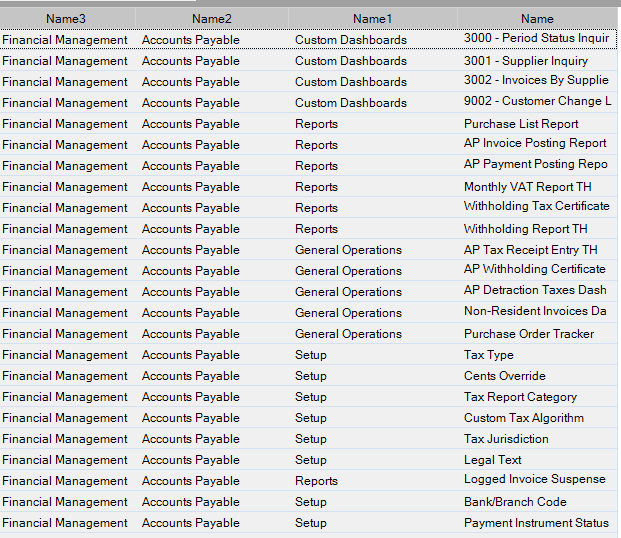The height and width of the screenshot is (538, 621).
Task: Select the Cents Override cell
Action: click(537, 376)
